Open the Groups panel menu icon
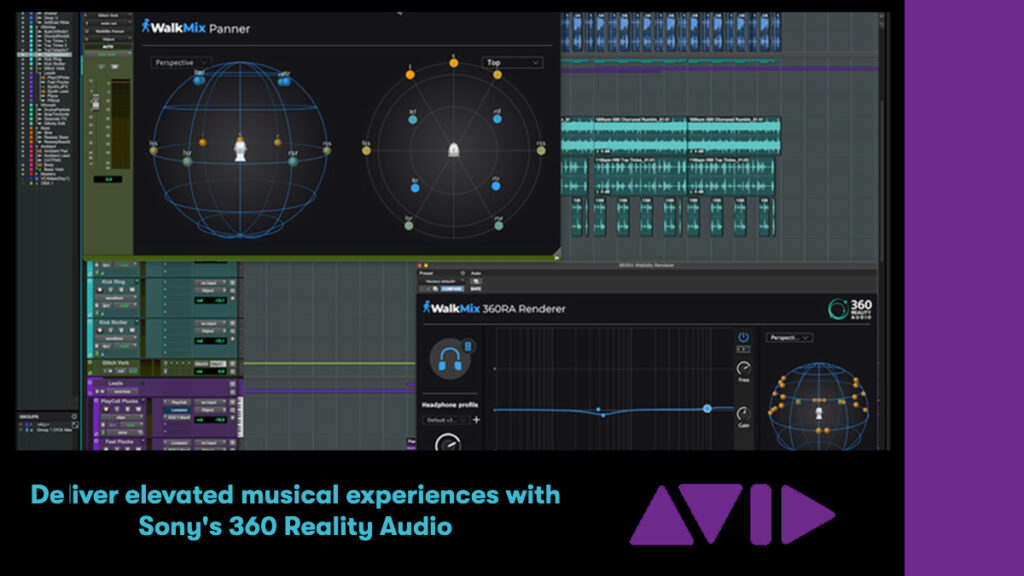 pos(73,415)
